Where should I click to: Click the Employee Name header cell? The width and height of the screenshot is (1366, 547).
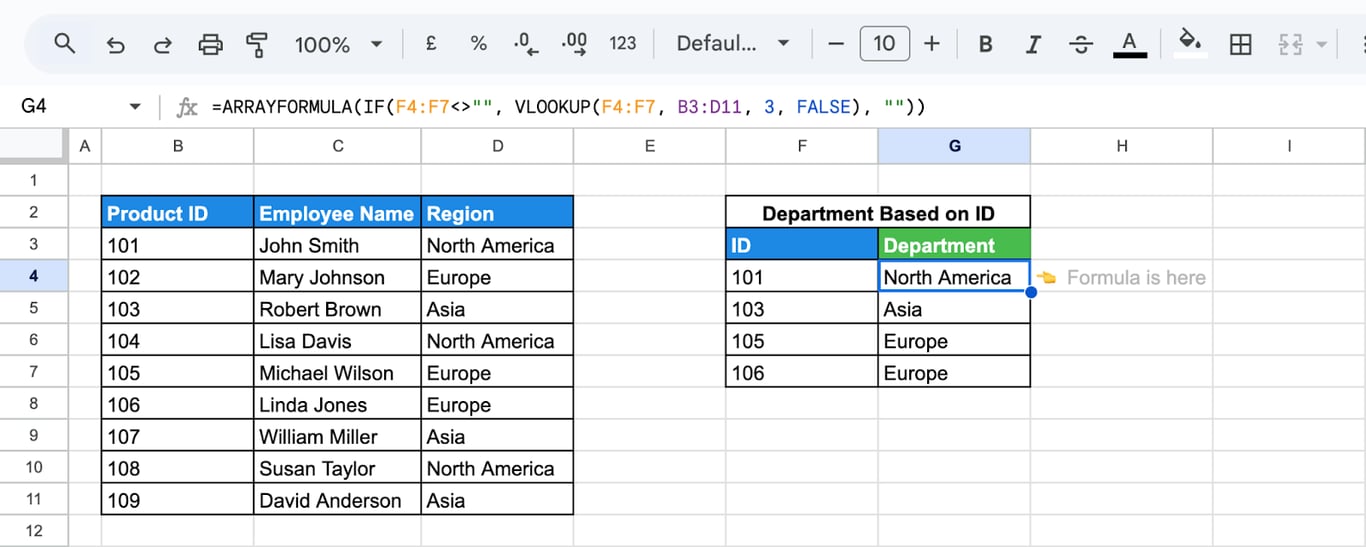pos(338,213)
